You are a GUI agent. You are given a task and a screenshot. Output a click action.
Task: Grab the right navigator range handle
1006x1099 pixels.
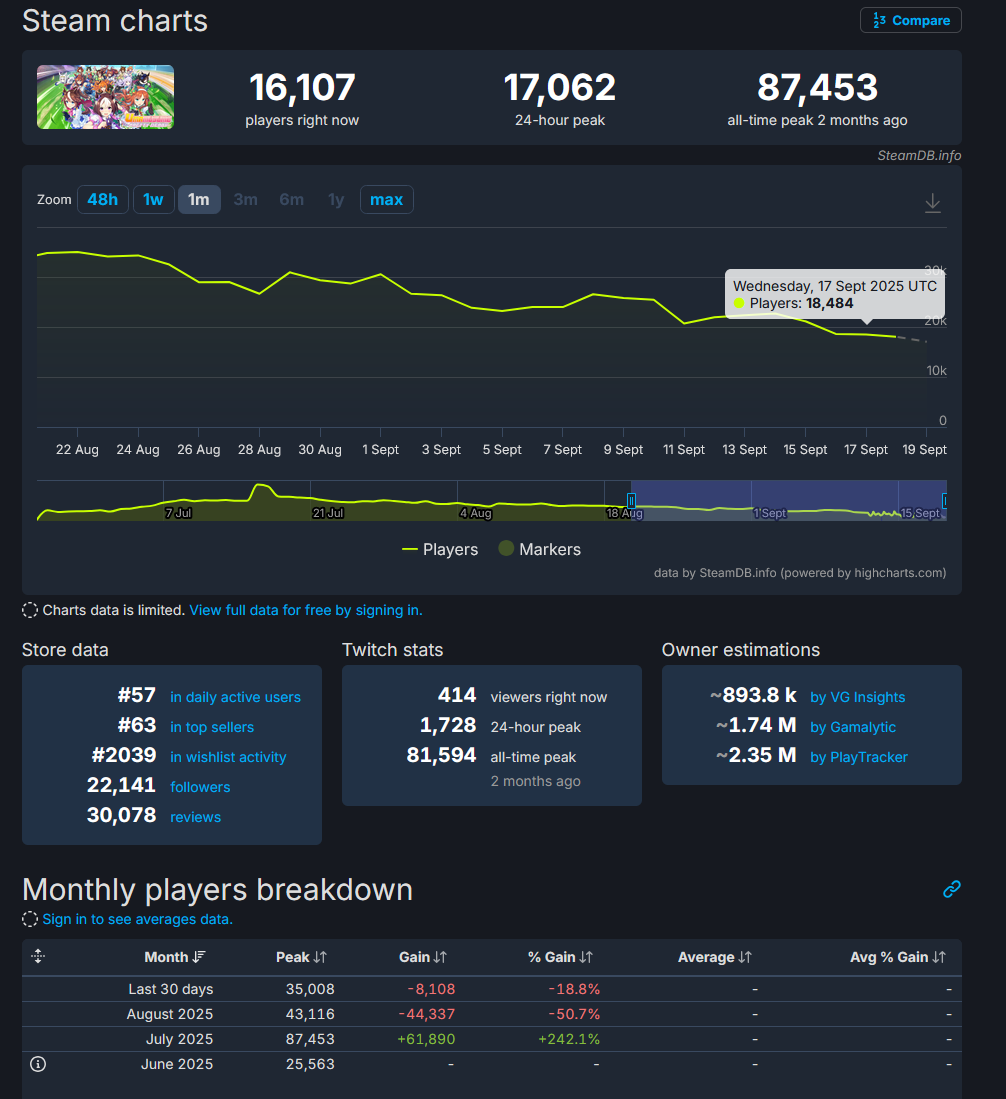point(945,500)
